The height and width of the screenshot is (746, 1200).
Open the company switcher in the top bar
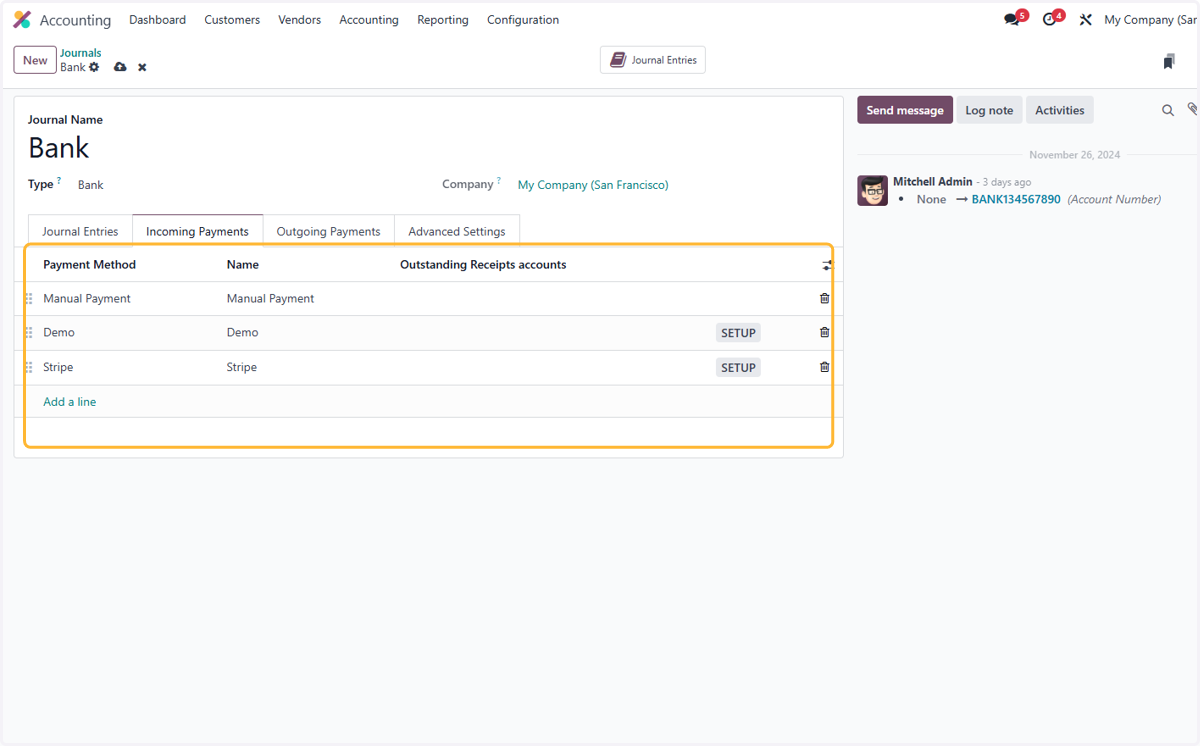point(1150,20)
